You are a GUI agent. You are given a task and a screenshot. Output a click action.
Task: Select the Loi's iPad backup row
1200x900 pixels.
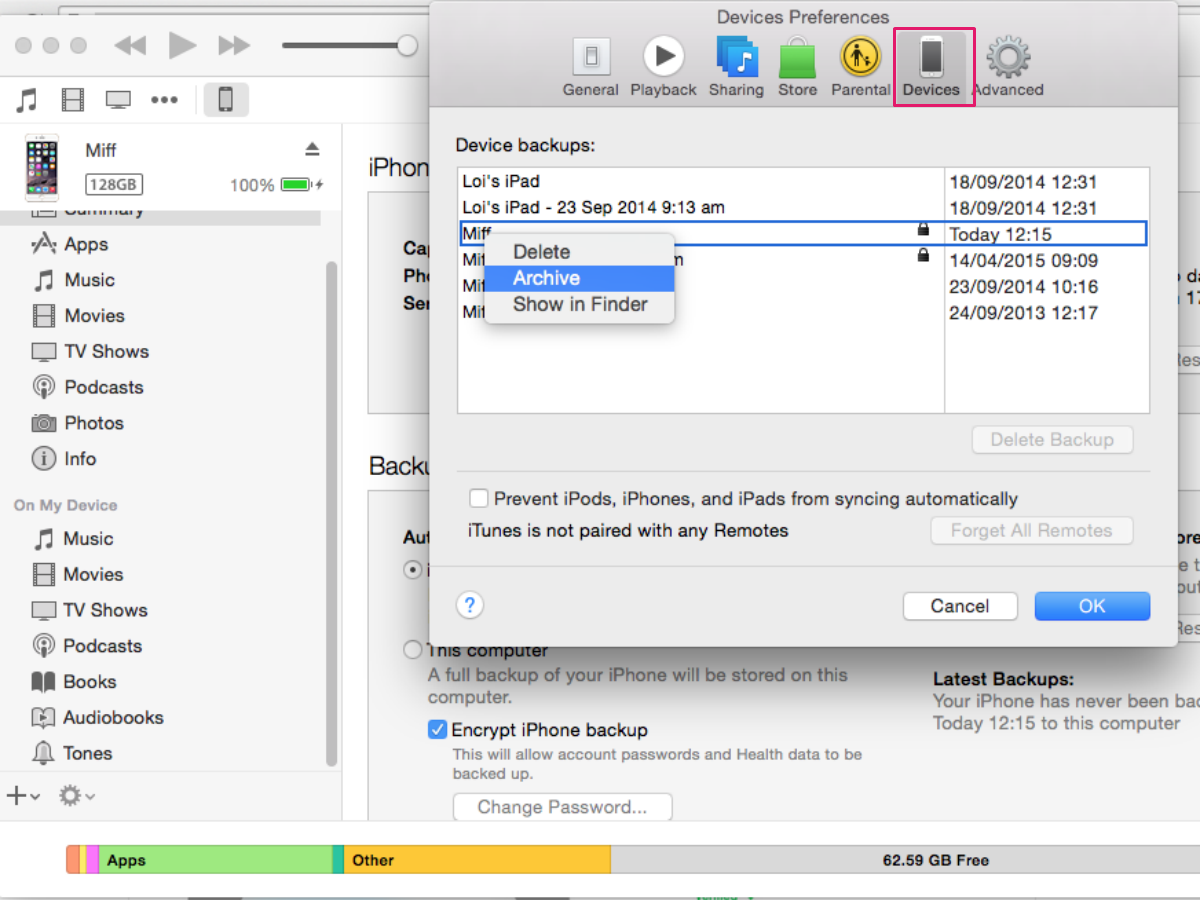click(x=802, y=182)
